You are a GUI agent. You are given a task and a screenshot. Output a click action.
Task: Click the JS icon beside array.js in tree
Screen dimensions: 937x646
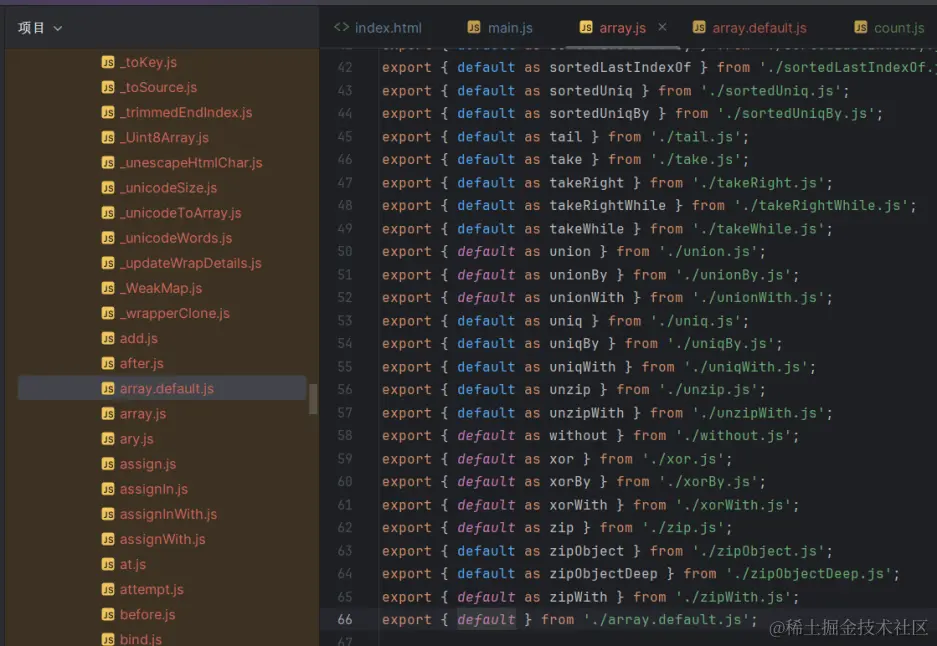point(108,414)
